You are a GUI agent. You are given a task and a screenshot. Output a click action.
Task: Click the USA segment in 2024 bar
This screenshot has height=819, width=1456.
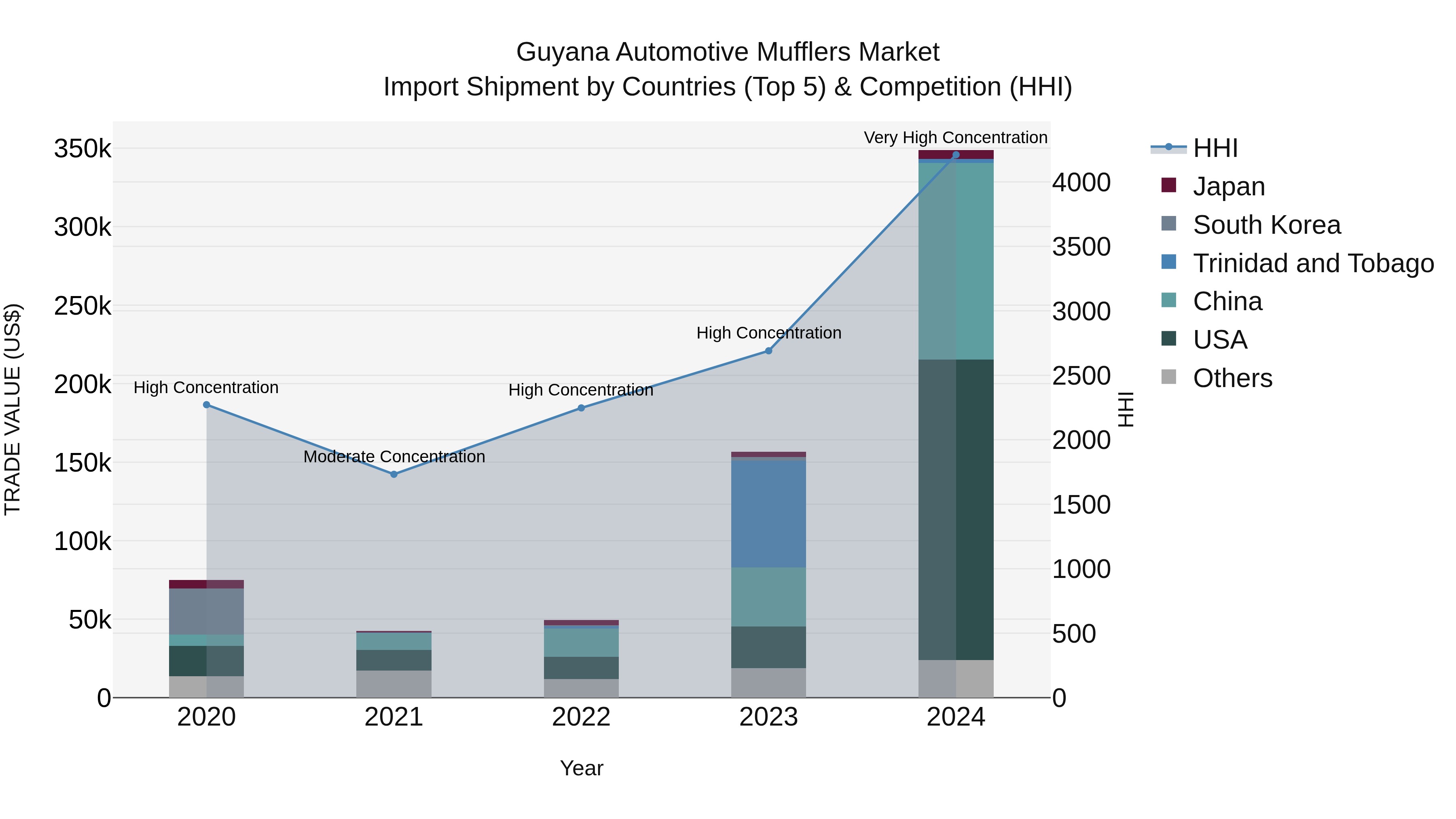956,510
